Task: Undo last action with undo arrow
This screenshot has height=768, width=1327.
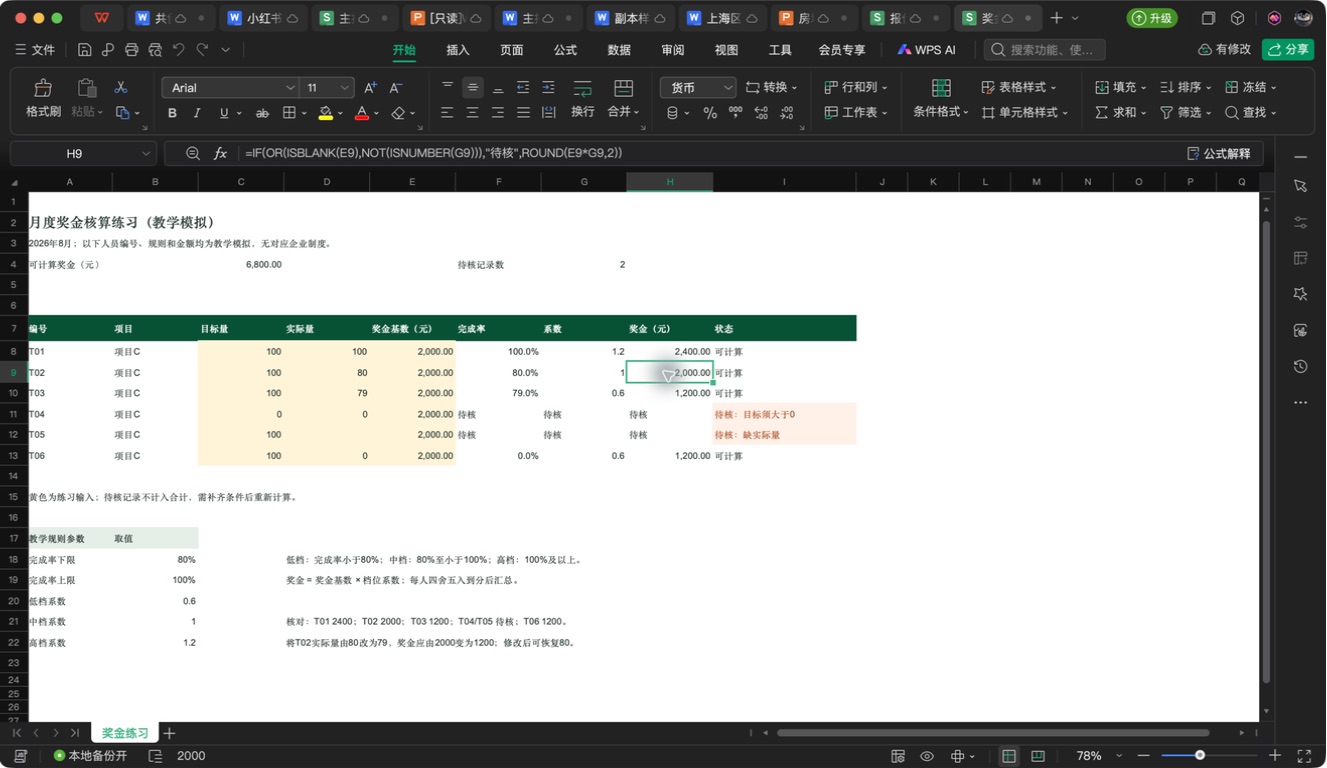Action: click(x=178, y=50)
